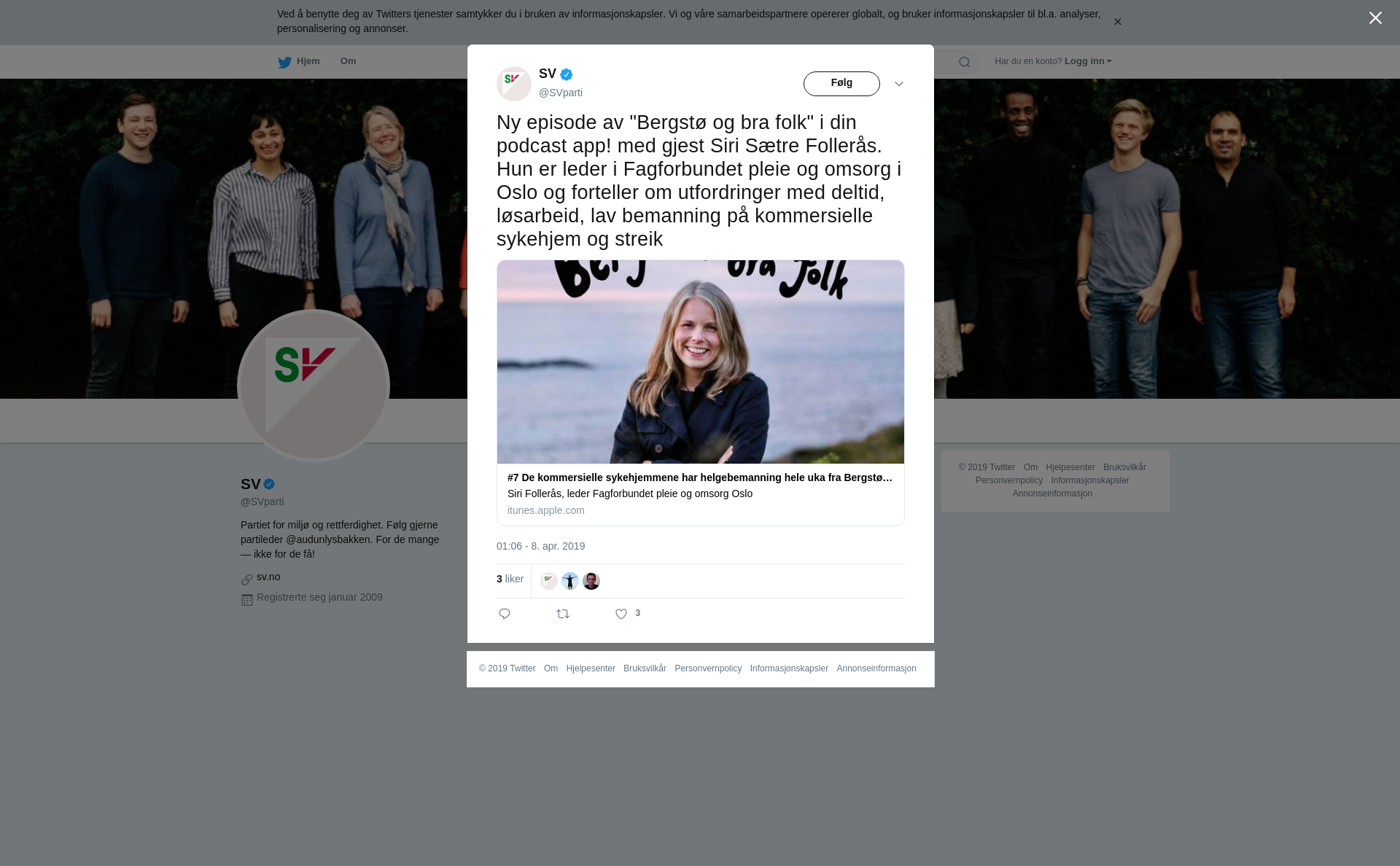Click the first liker avatar with SV logo
This screenshot has height=866, width=1400.
pos(549,581)
